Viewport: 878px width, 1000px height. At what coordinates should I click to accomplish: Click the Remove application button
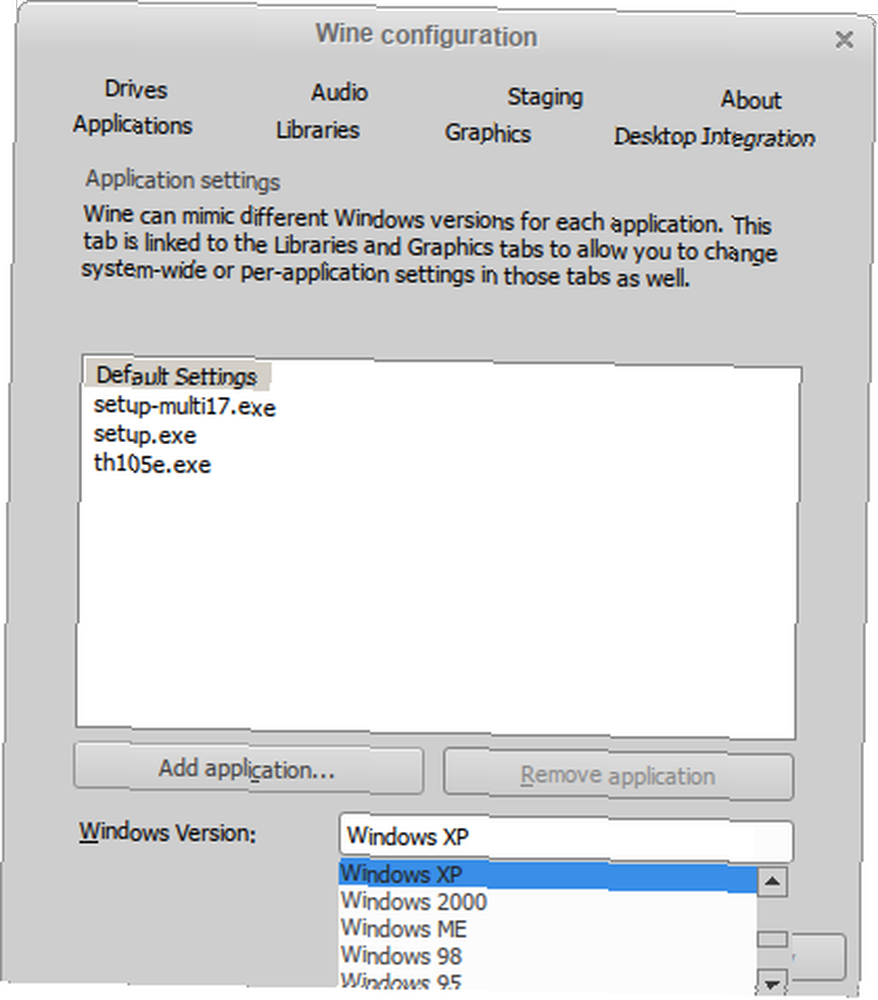coord(618,776)
